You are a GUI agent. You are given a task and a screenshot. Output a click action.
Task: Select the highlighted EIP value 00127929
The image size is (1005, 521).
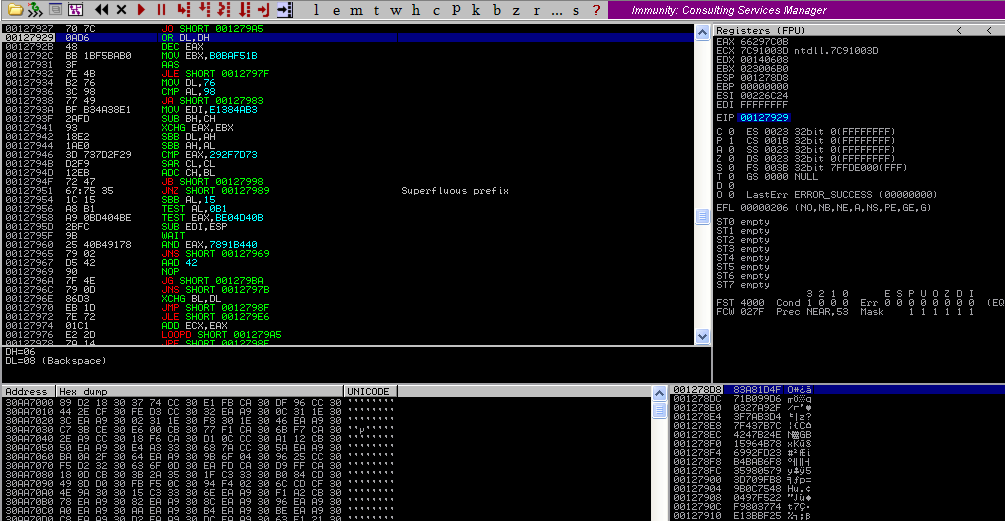769,117
